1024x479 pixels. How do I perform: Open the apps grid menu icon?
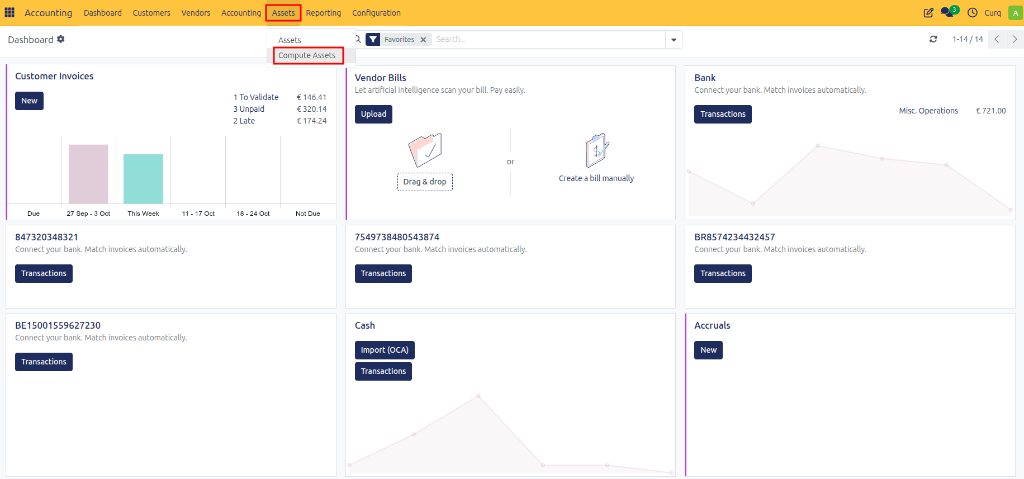pos(10,12)
